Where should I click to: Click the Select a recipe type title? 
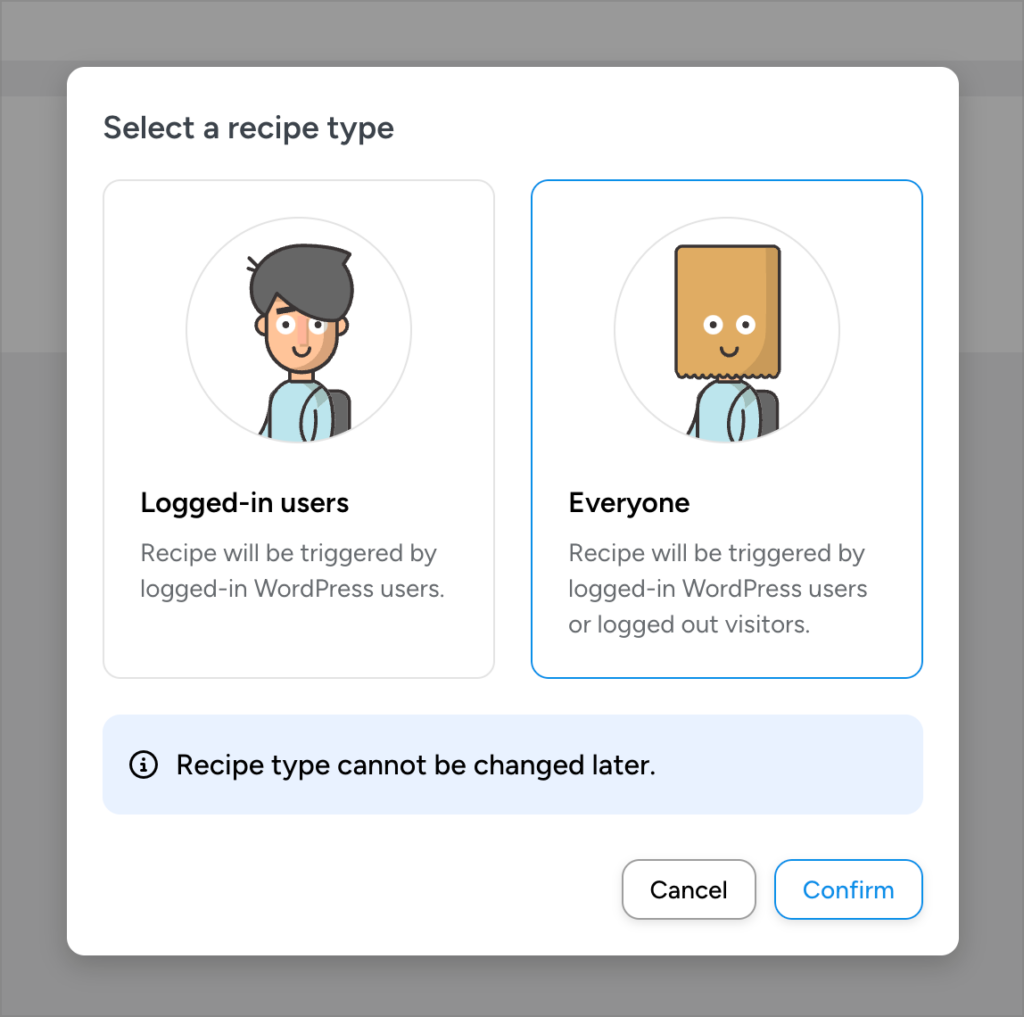248,128
